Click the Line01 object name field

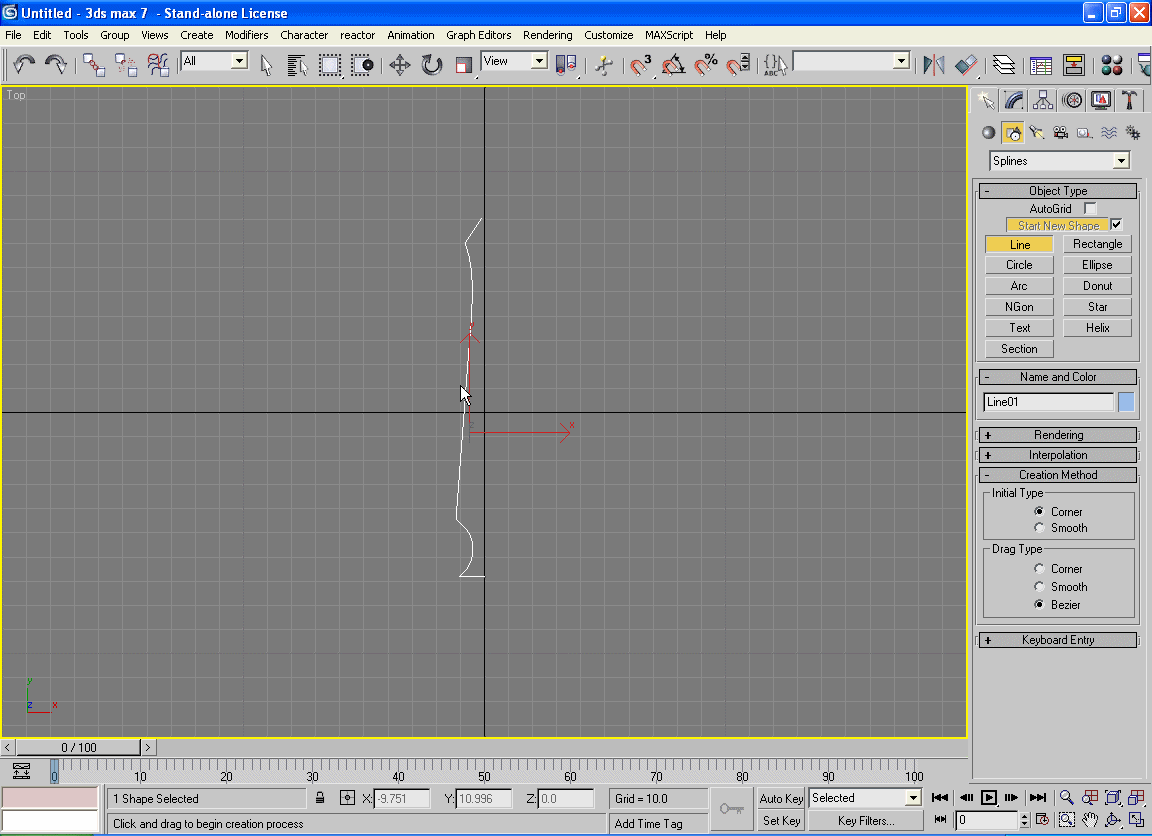click(x=1048, y=402)
